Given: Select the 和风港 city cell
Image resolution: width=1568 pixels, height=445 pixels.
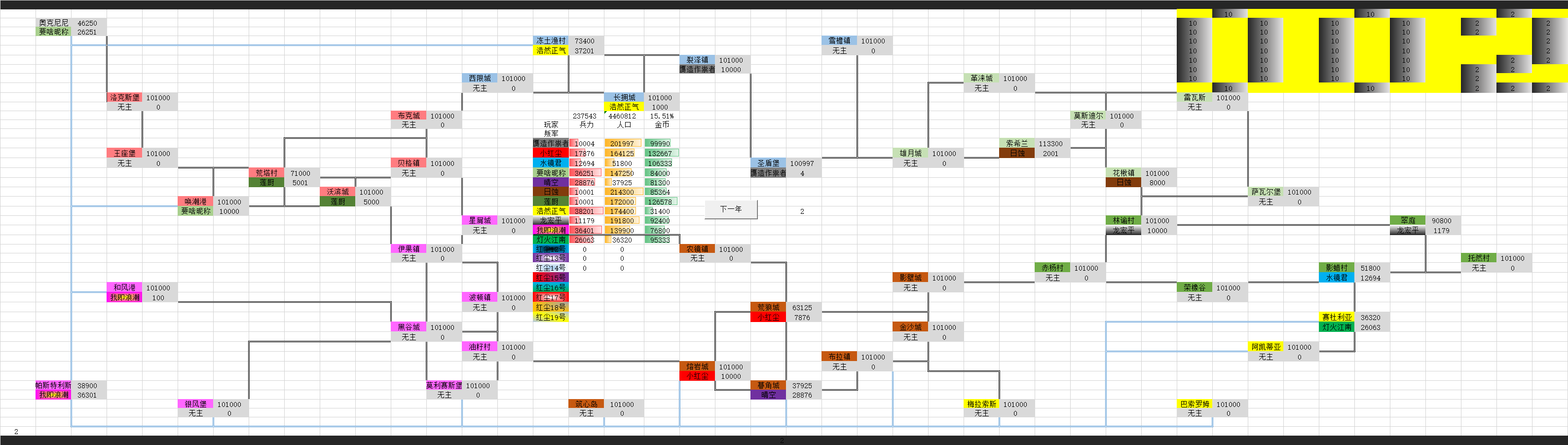Looking at the screenshot, I should 124,288.
